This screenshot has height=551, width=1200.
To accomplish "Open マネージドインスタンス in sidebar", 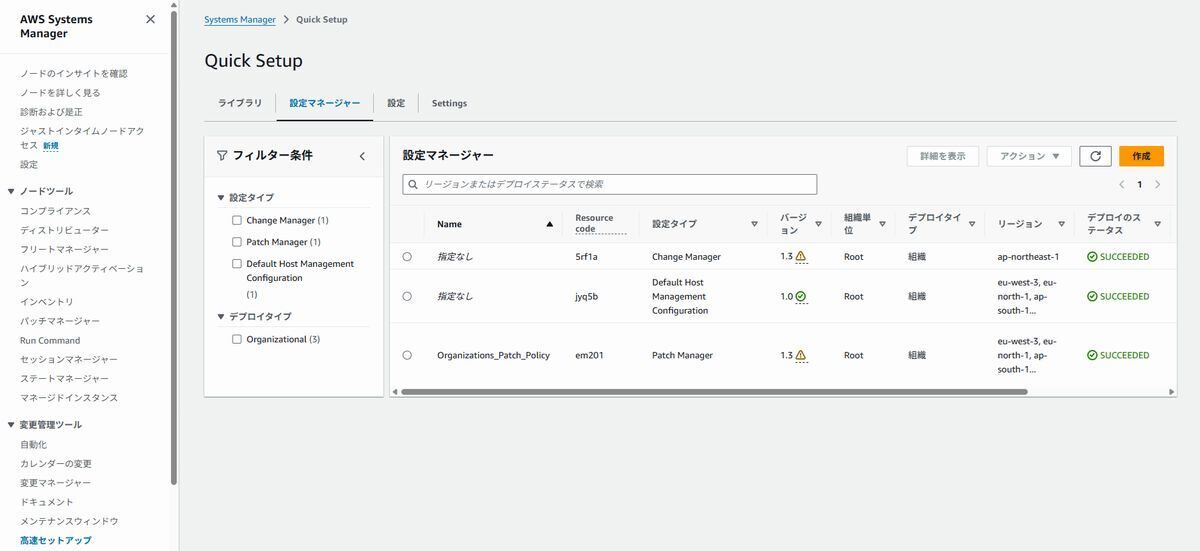I will (69, 398).
